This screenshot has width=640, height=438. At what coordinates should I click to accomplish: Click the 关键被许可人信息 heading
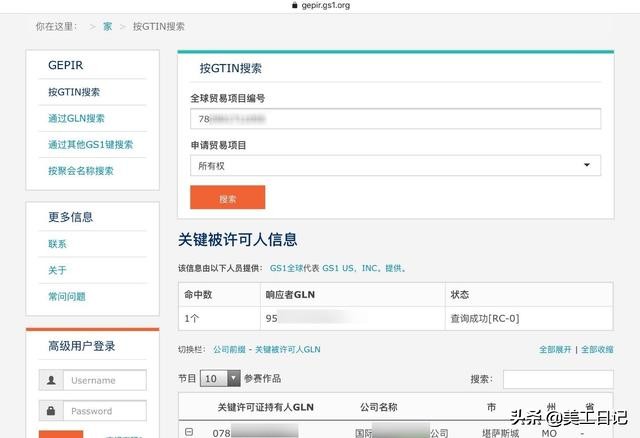coord(238,240)
